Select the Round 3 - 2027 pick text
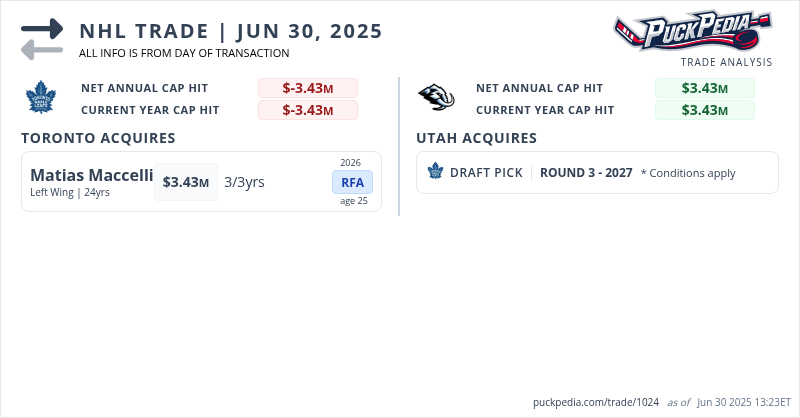Viewport: 800px width, 418px height. (x=586, y=173)
